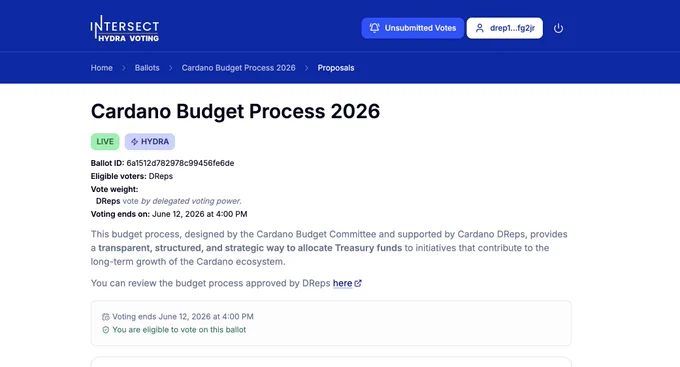Click the user icon beside drep1...fg2jr
680x367 pixels.
click(480, 28)
